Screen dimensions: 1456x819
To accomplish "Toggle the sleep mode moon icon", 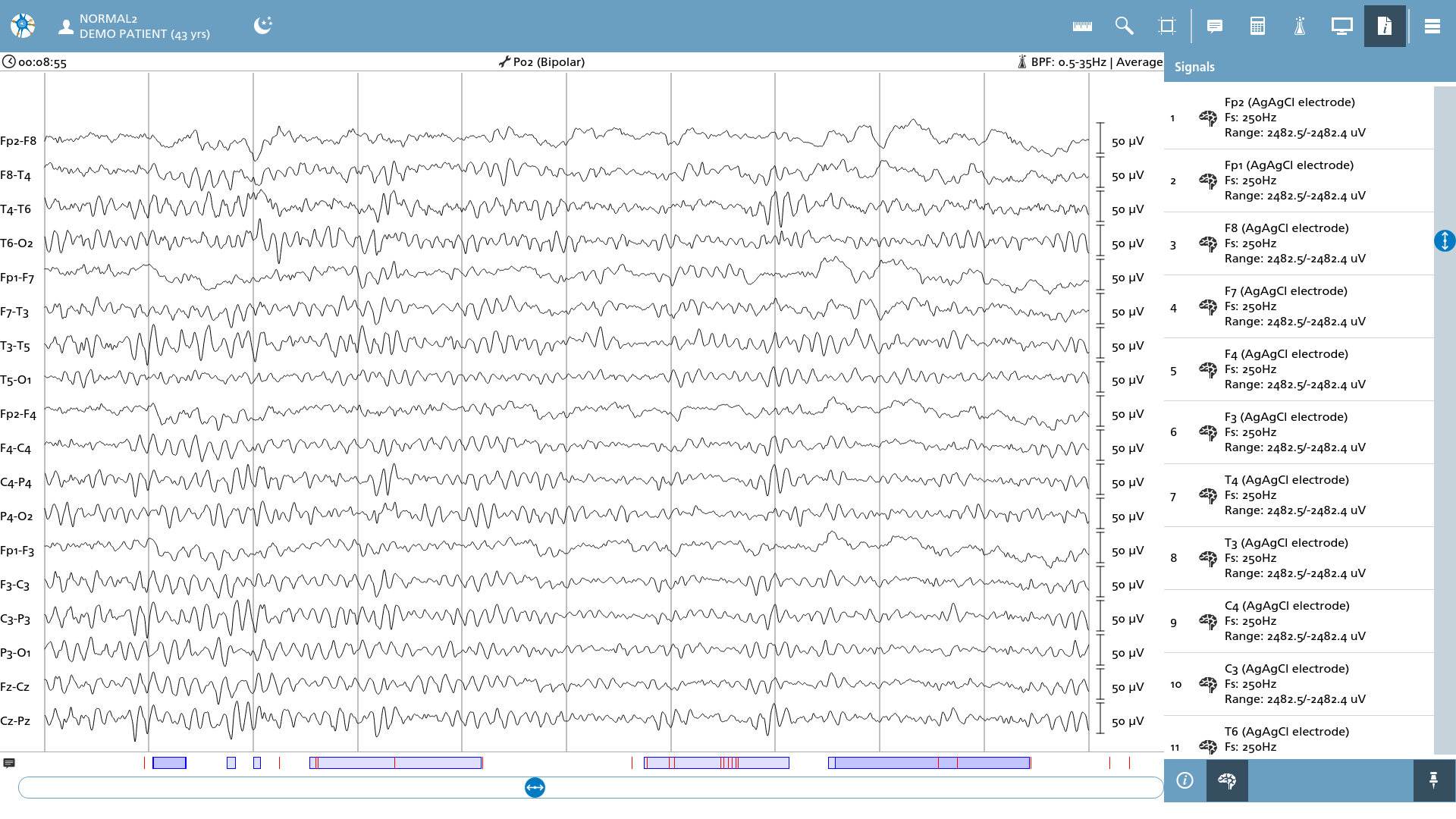I will [x=263, y=26].
